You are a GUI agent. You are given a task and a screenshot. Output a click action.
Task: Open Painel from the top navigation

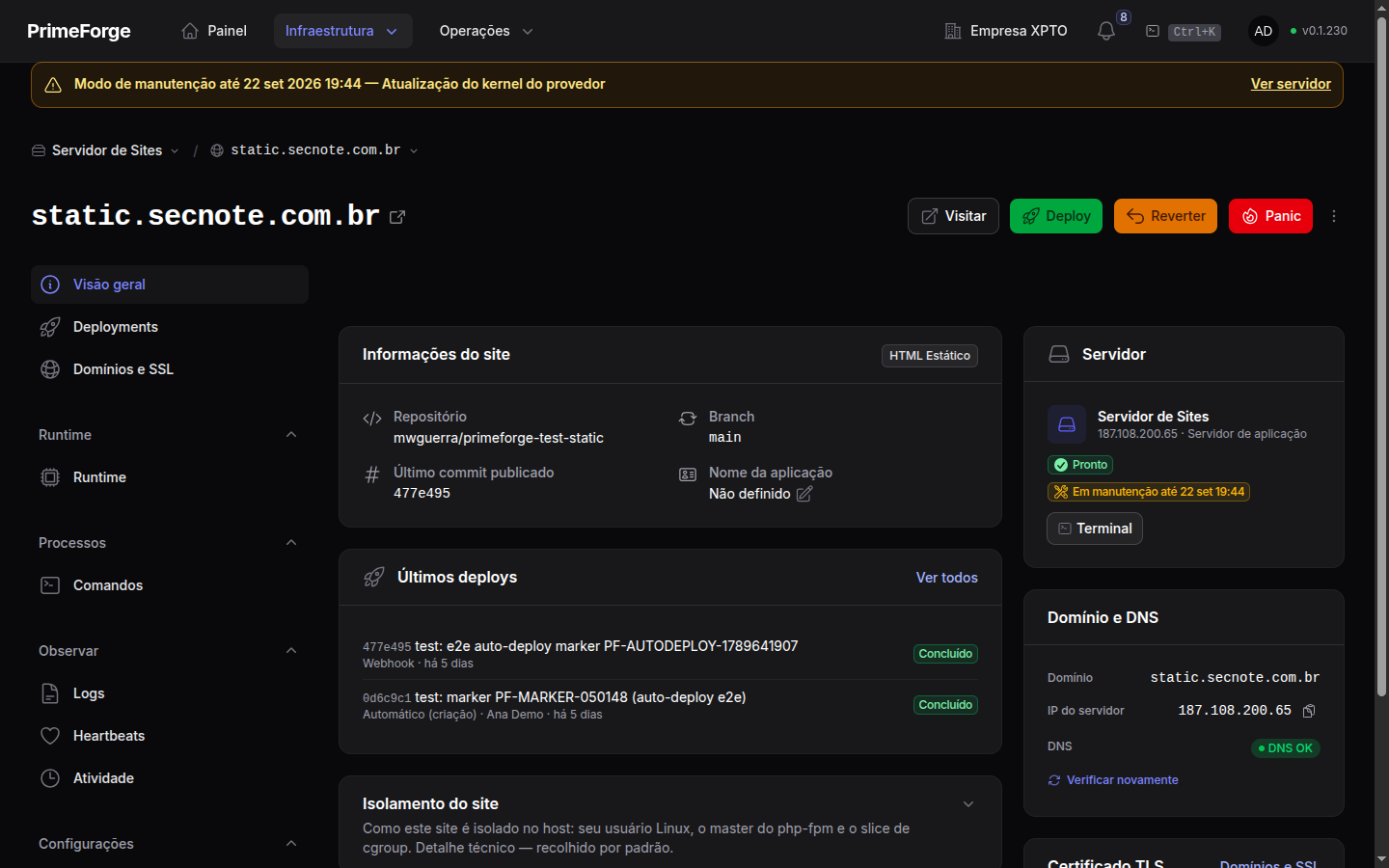tap(214, 31)
